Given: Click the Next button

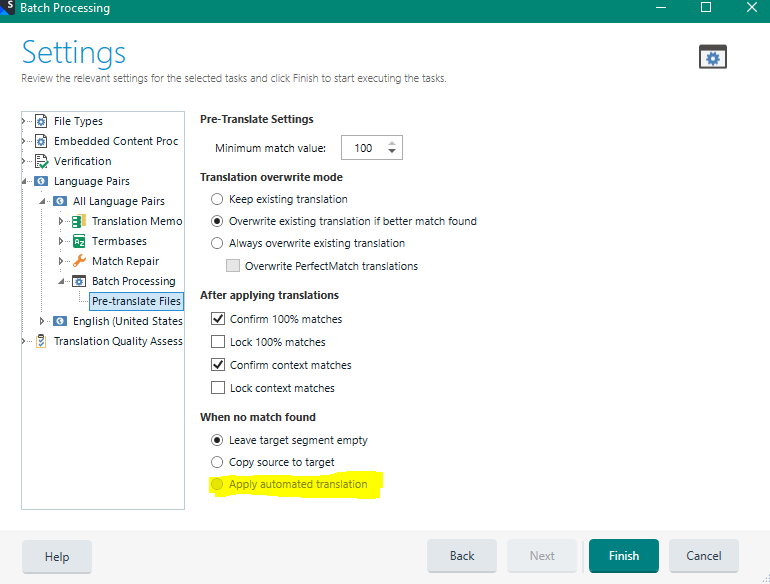Looking at the screenshot, I should coord(542,556).
